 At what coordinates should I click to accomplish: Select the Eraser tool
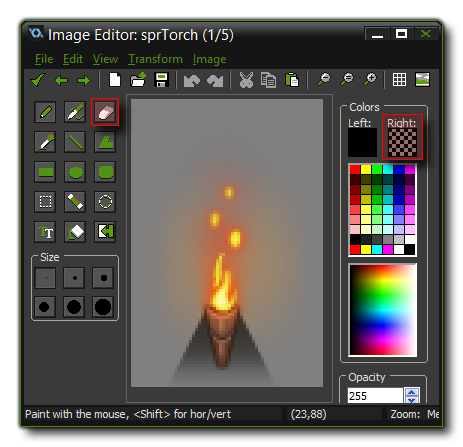[105, 112]
